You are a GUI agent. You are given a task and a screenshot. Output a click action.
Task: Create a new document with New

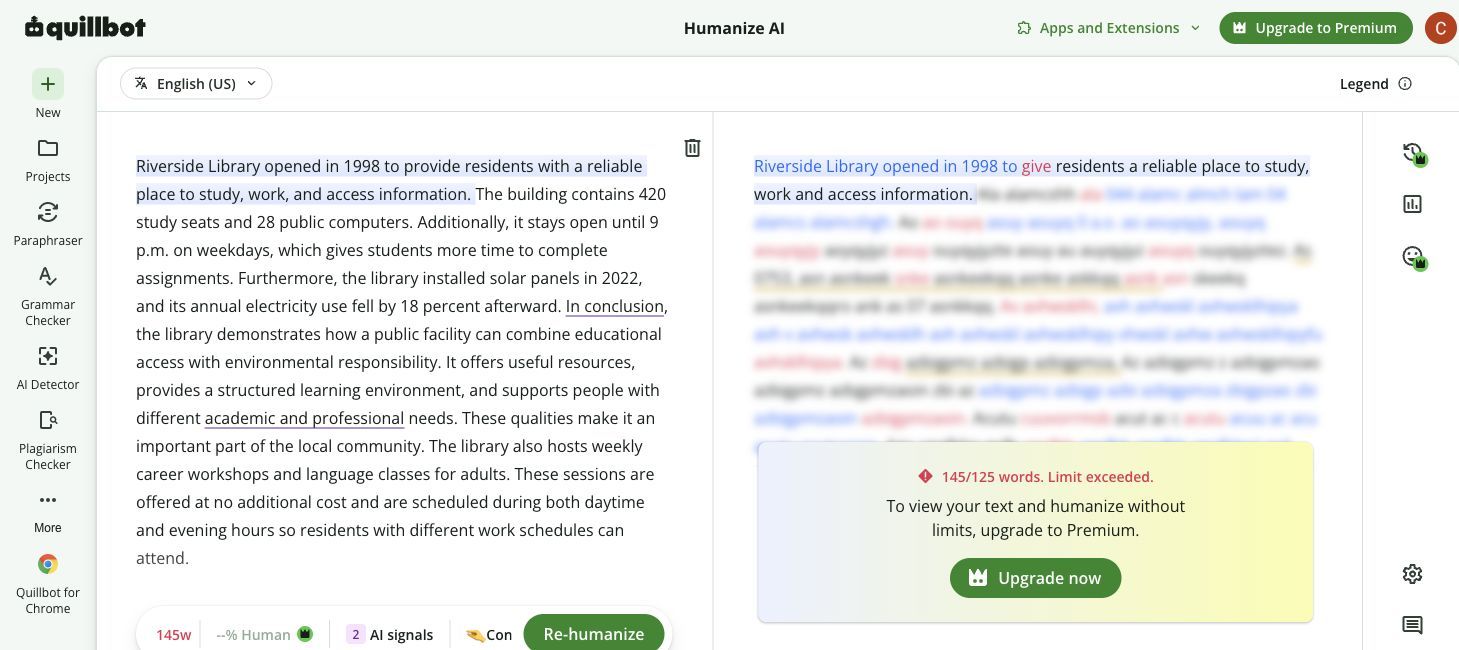[47, 95]
